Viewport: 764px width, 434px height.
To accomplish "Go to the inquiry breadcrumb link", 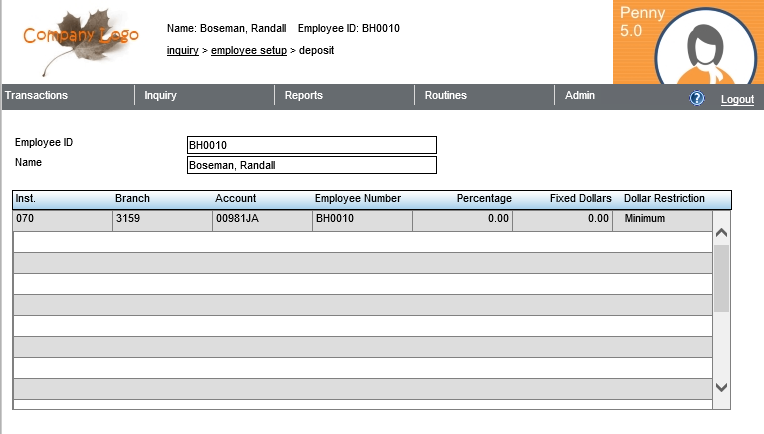I will click(x=182, y=50).
